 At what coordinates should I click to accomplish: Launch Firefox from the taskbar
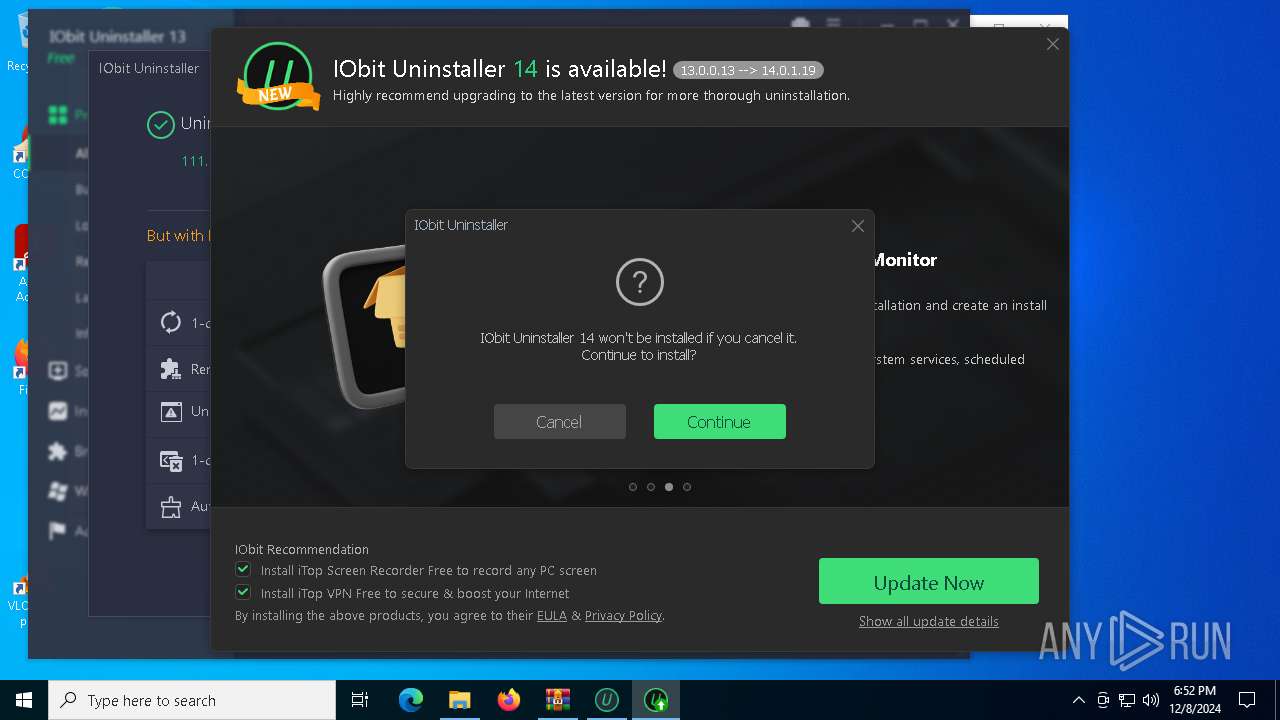pyautogui.click(x=509, y=700)
